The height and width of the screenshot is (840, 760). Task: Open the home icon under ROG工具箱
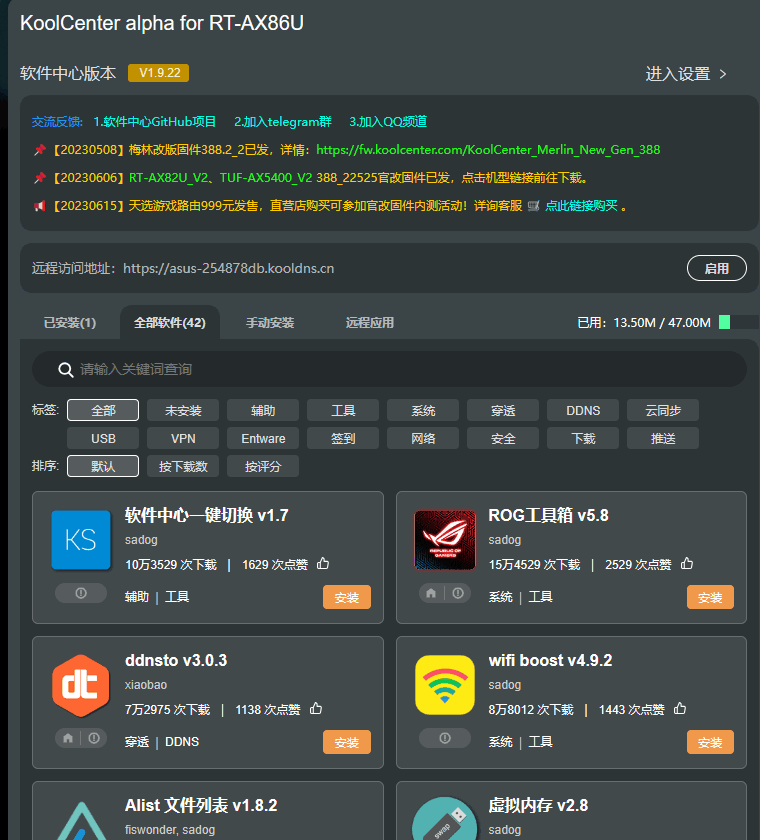(431, 593)
